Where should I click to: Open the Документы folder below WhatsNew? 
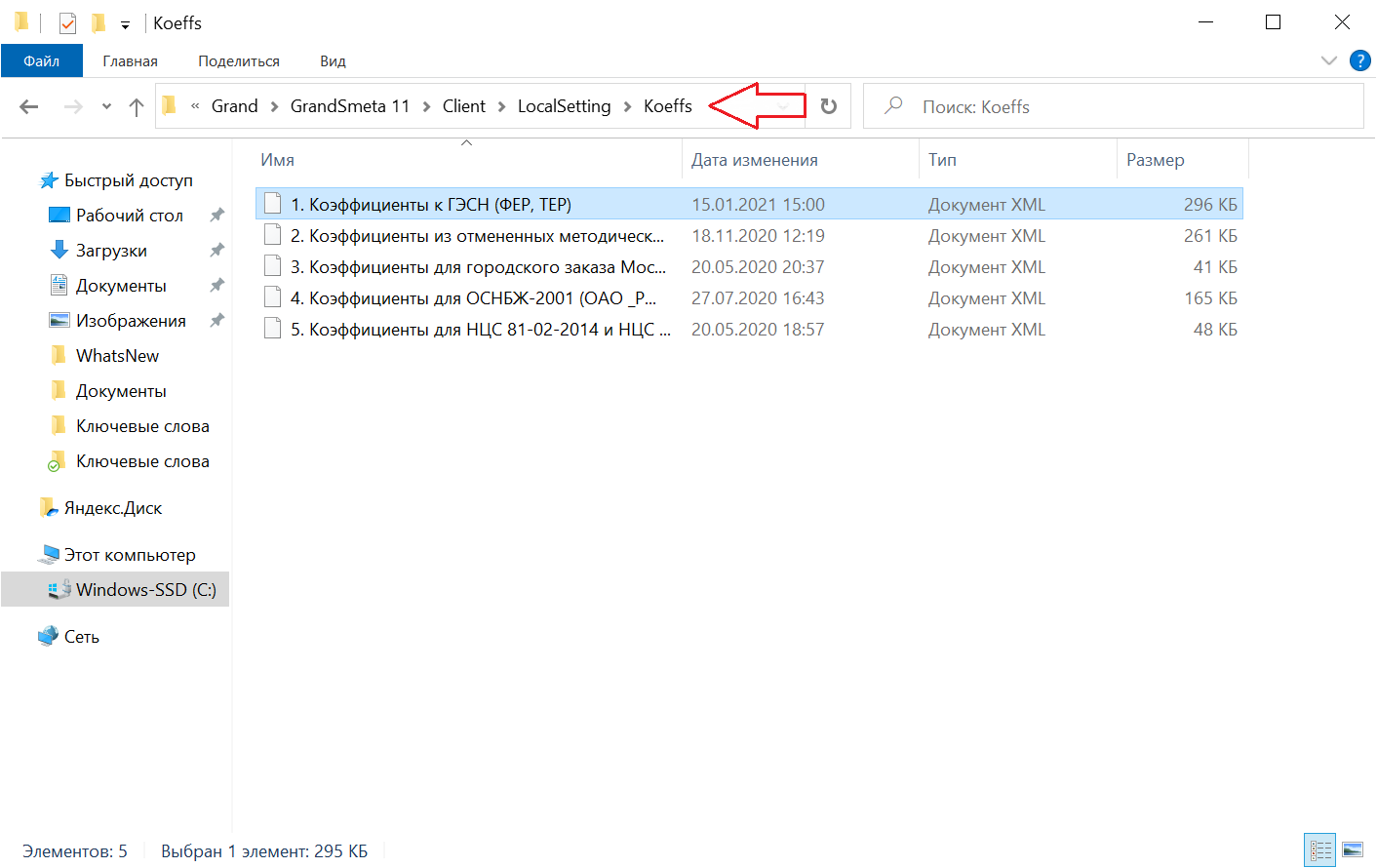click(x=121, y=390)
